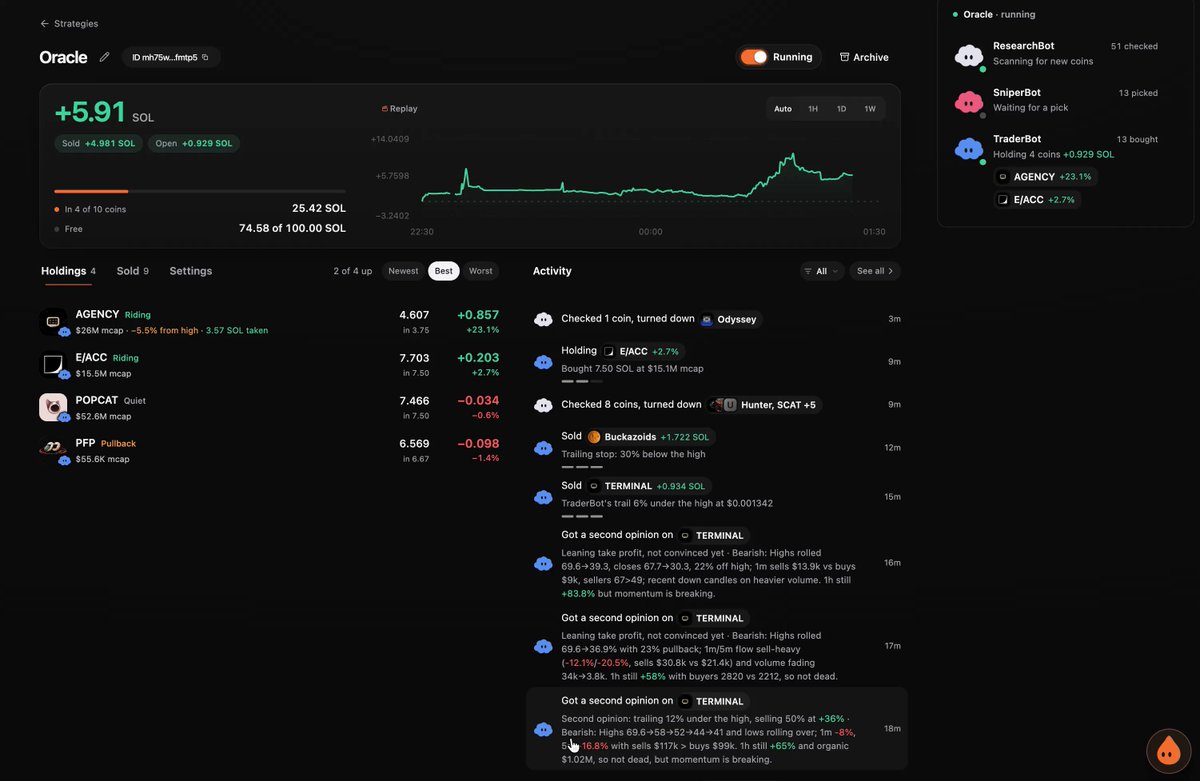Open the All activity filter dropdown

822,271
